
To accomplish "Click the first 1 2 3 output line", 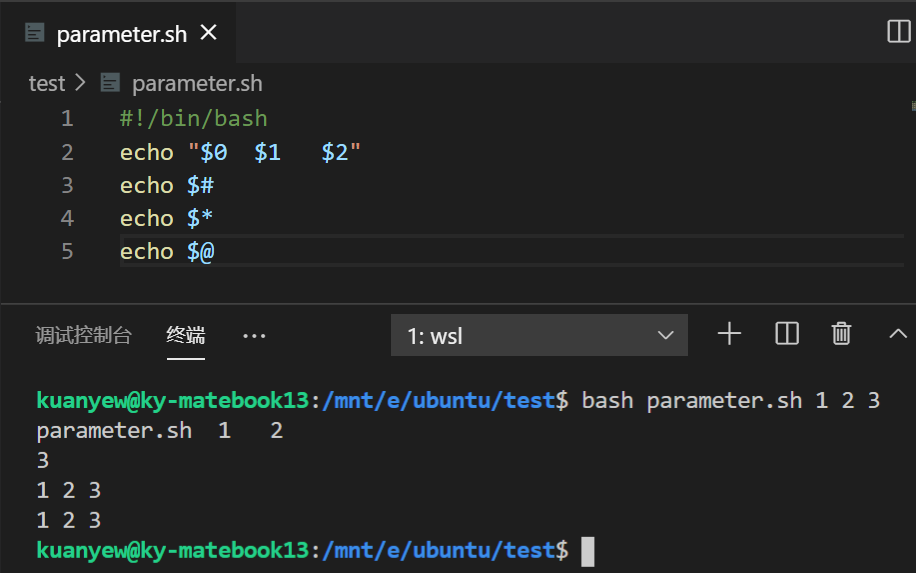I will (69, 491).
